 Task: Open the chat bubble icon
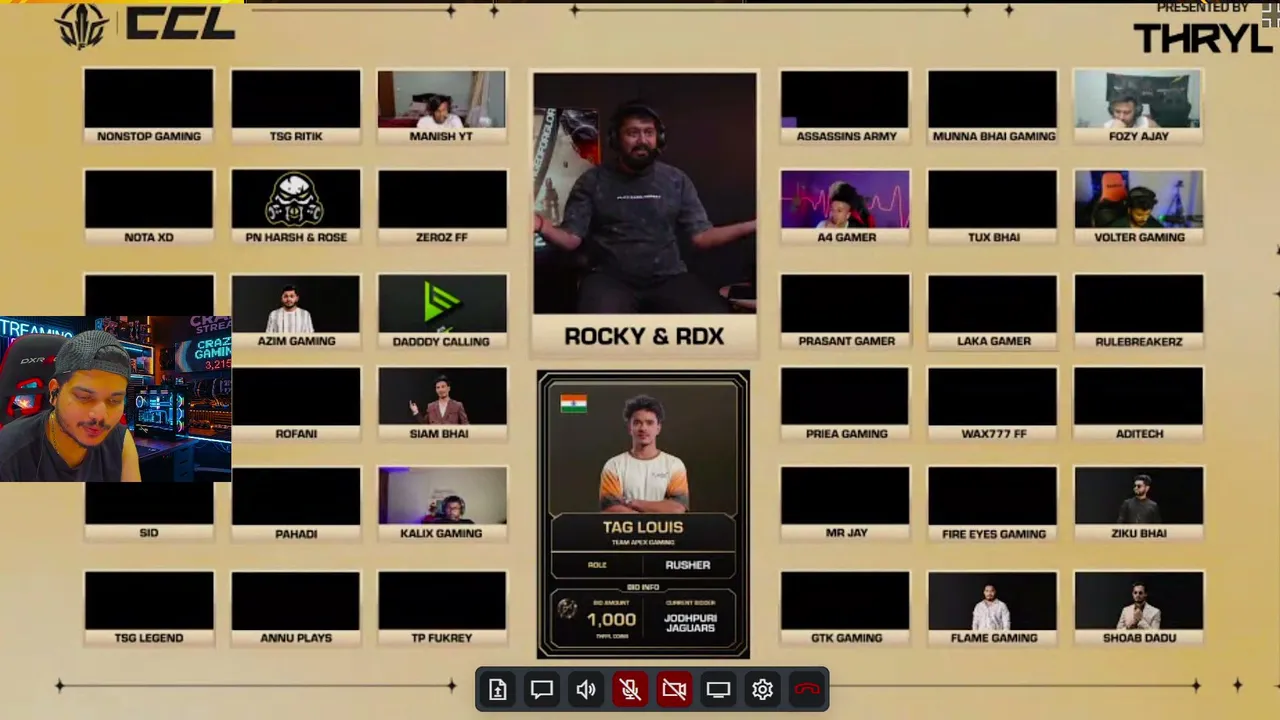coord(542,689)
